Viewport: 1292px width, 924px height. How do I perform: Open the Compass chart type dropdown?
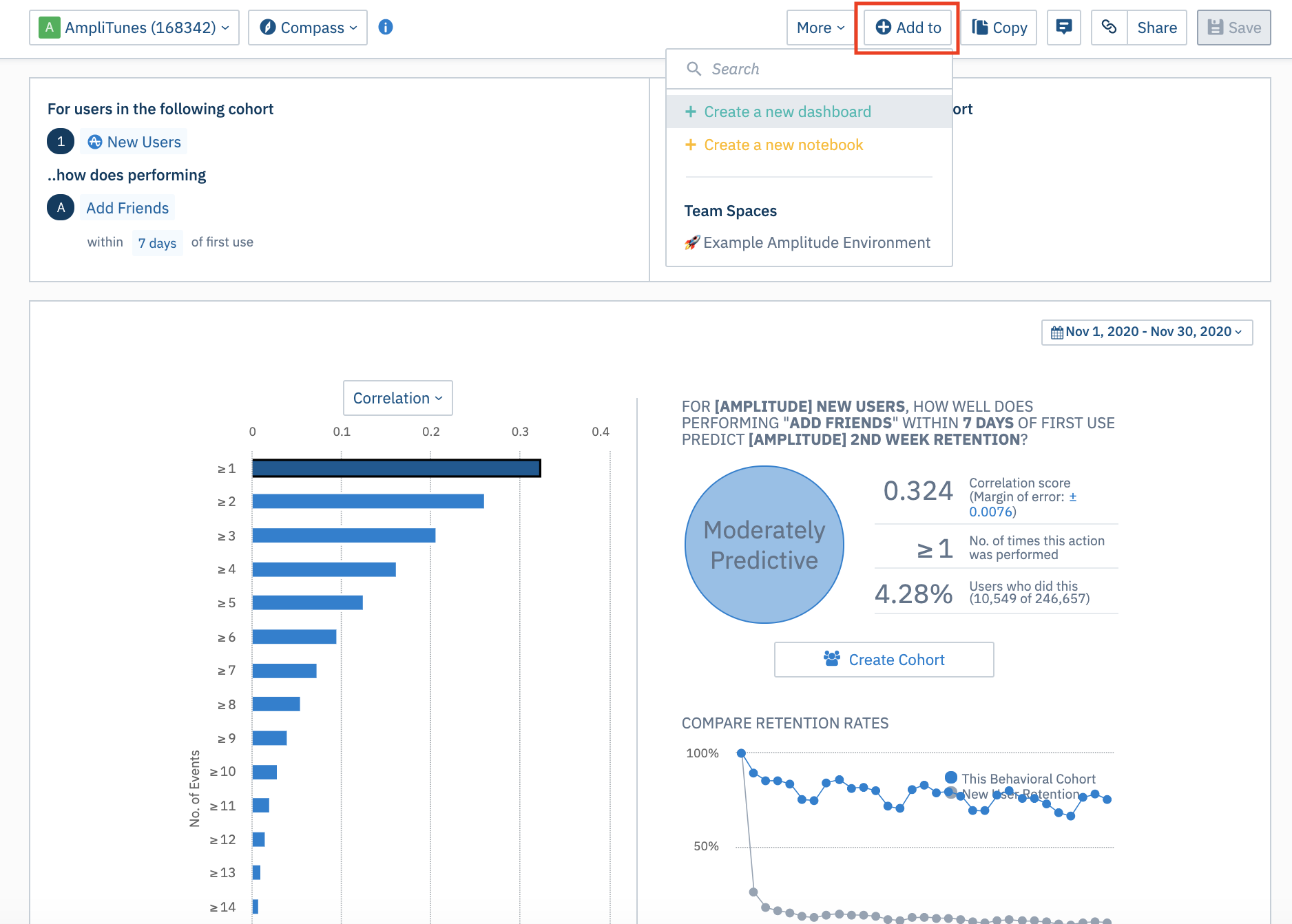click(x=308, y=28)
